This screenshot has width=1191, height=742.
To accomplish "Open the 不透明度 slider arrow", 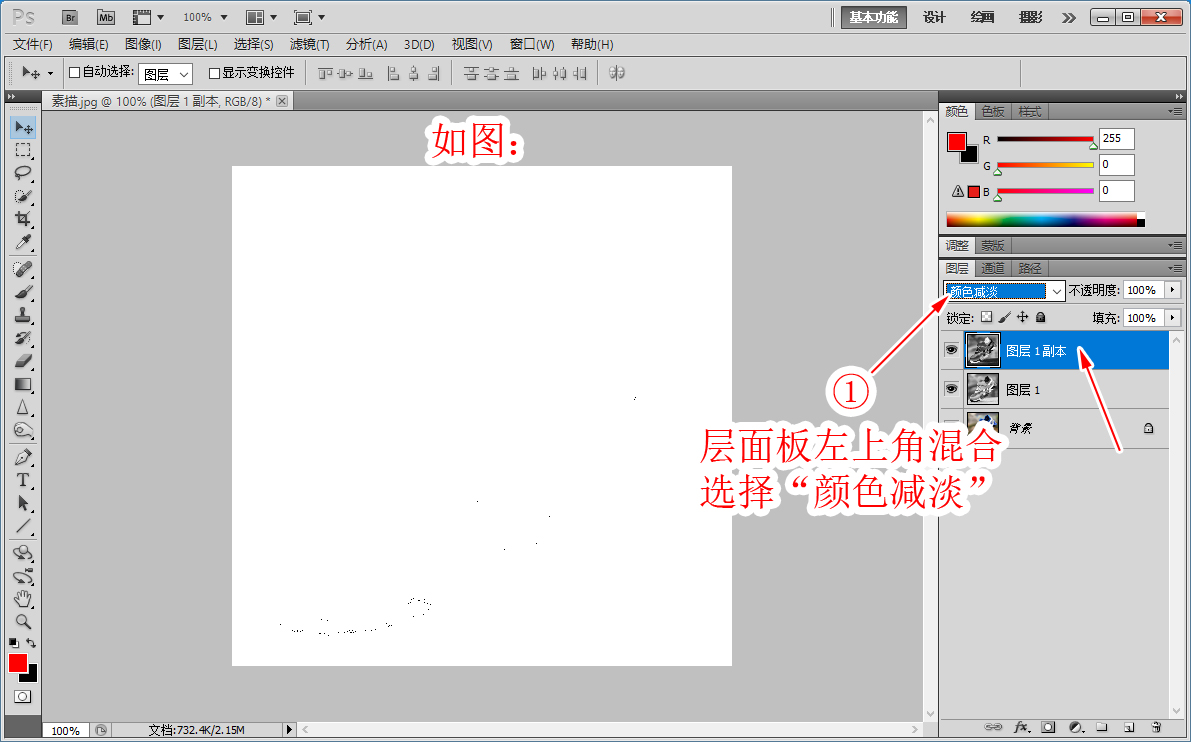I will click(1172, 290).
